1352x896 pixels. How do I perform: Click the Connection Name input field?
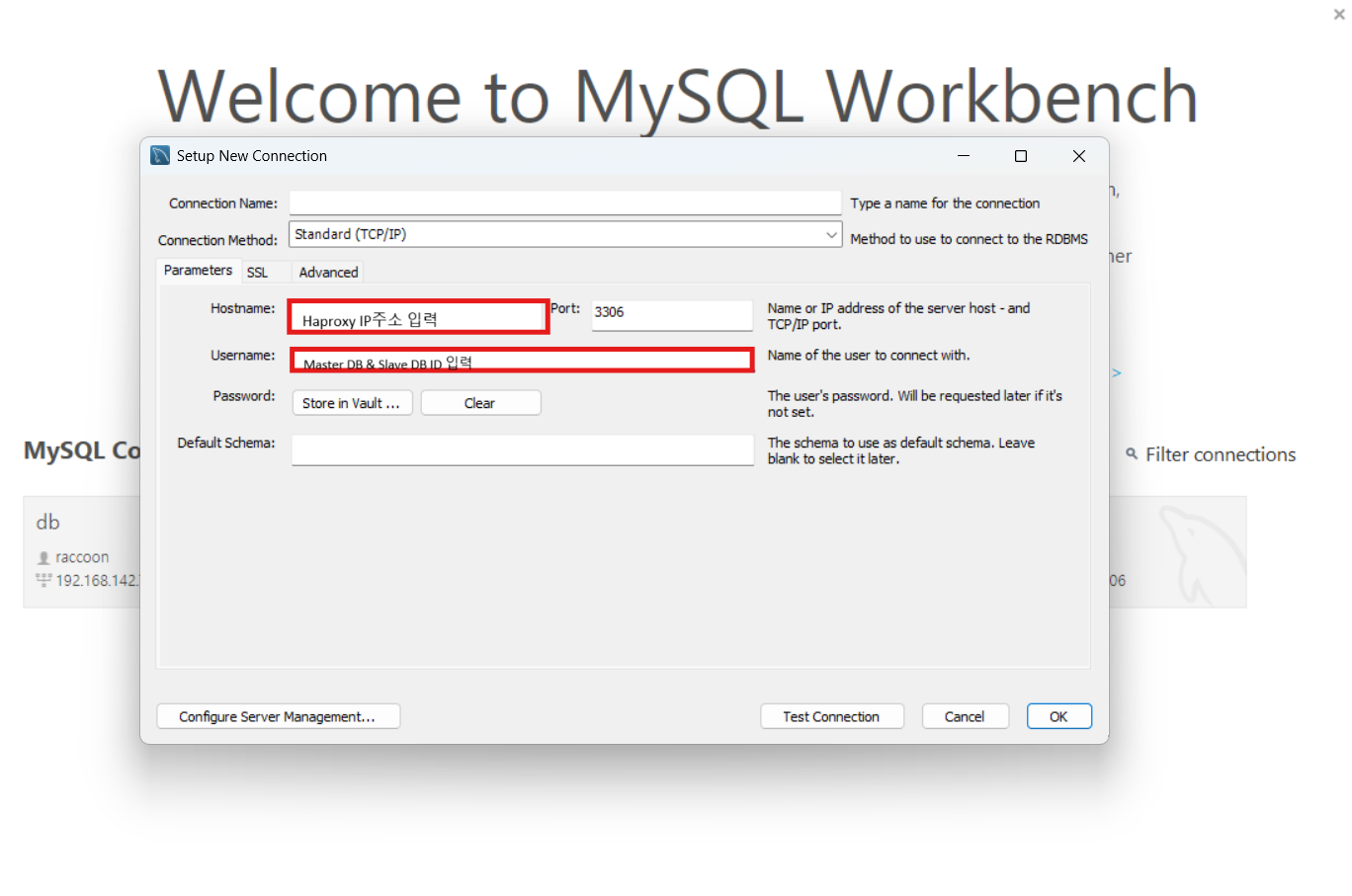coord(564,203)
